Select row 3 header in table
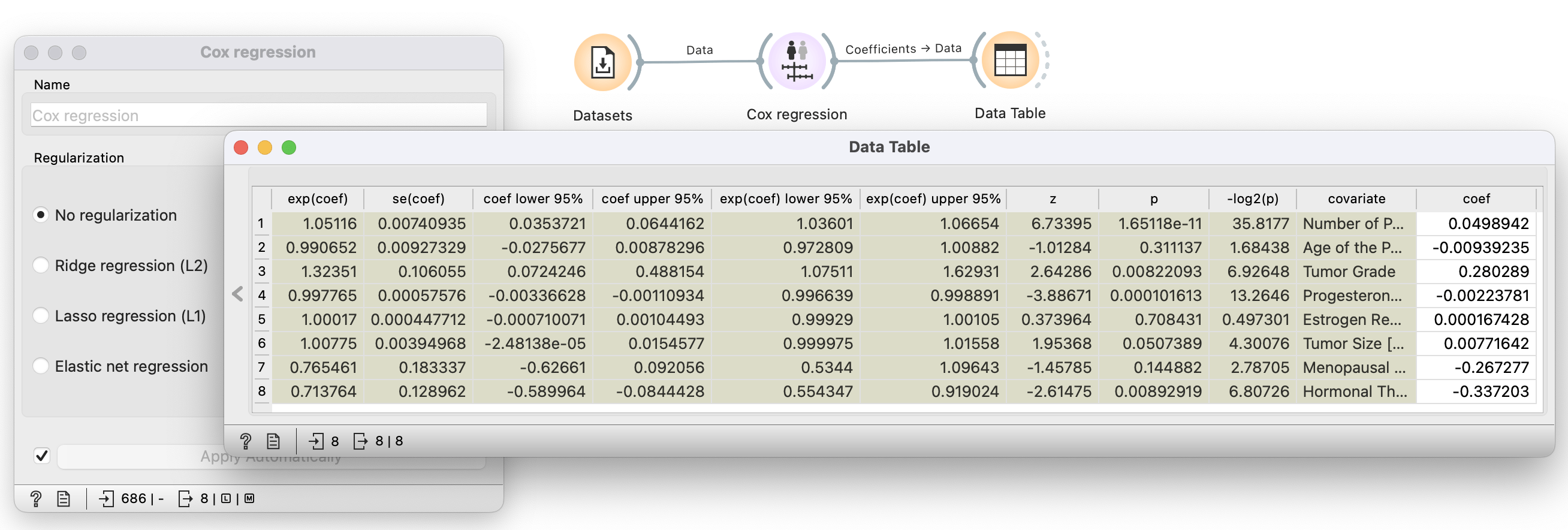The image size is (1568, 530). pos(262,271)
